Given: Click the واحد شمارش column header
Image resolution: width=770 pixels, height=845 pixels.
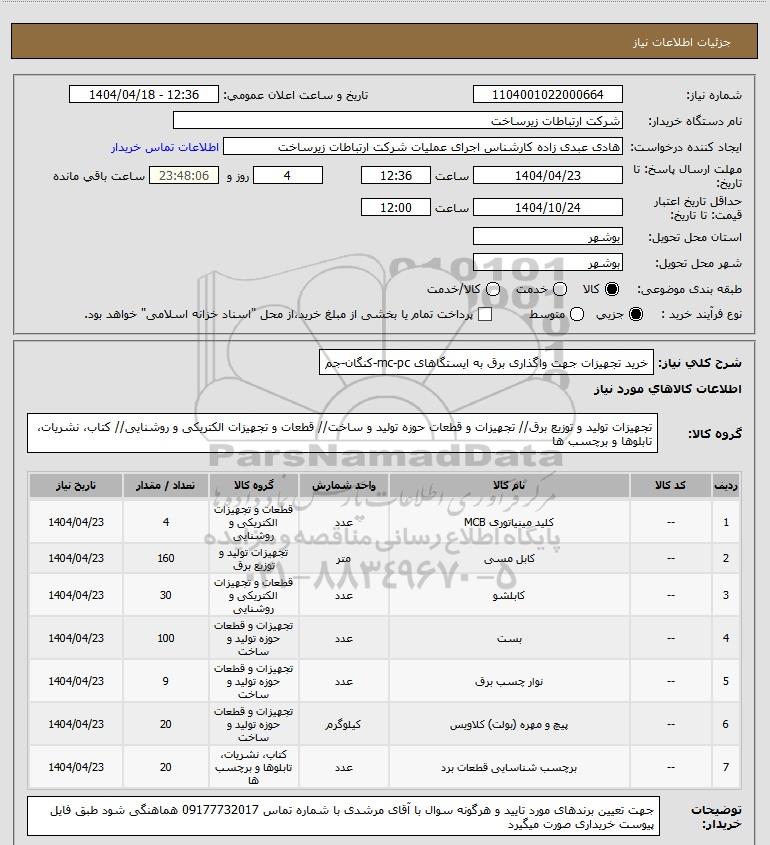Looking at the screenshot, I should [344, 486].
